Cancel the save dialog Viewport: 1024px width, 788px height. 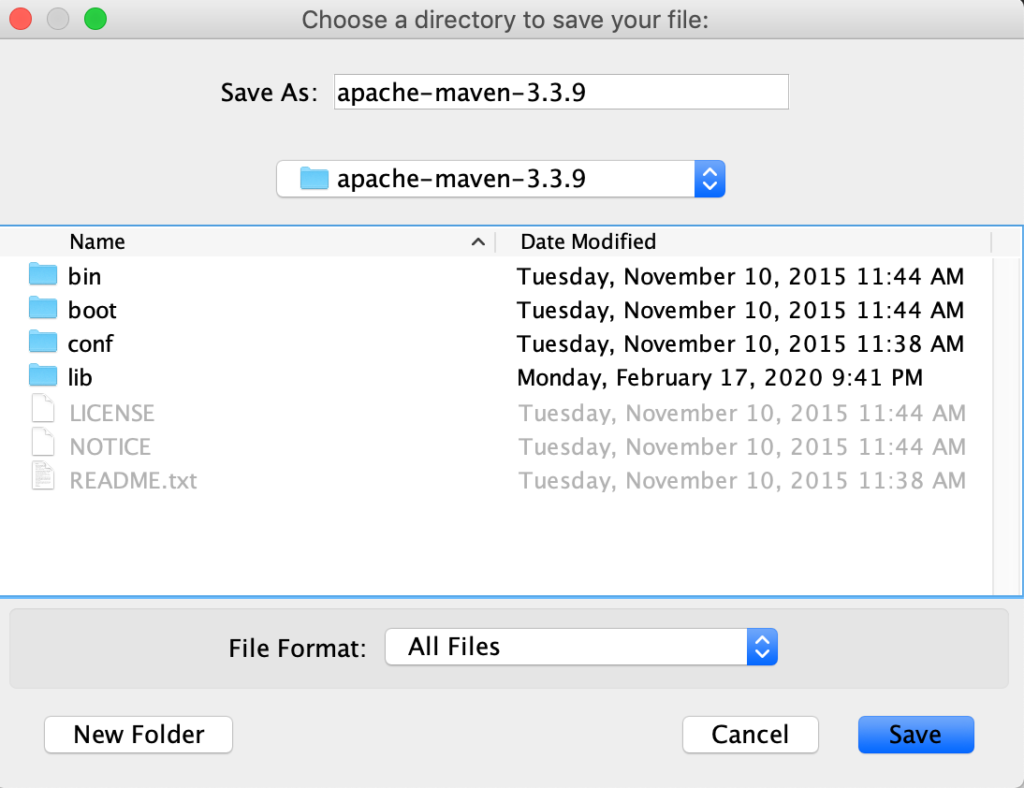(x=750, y=735)
